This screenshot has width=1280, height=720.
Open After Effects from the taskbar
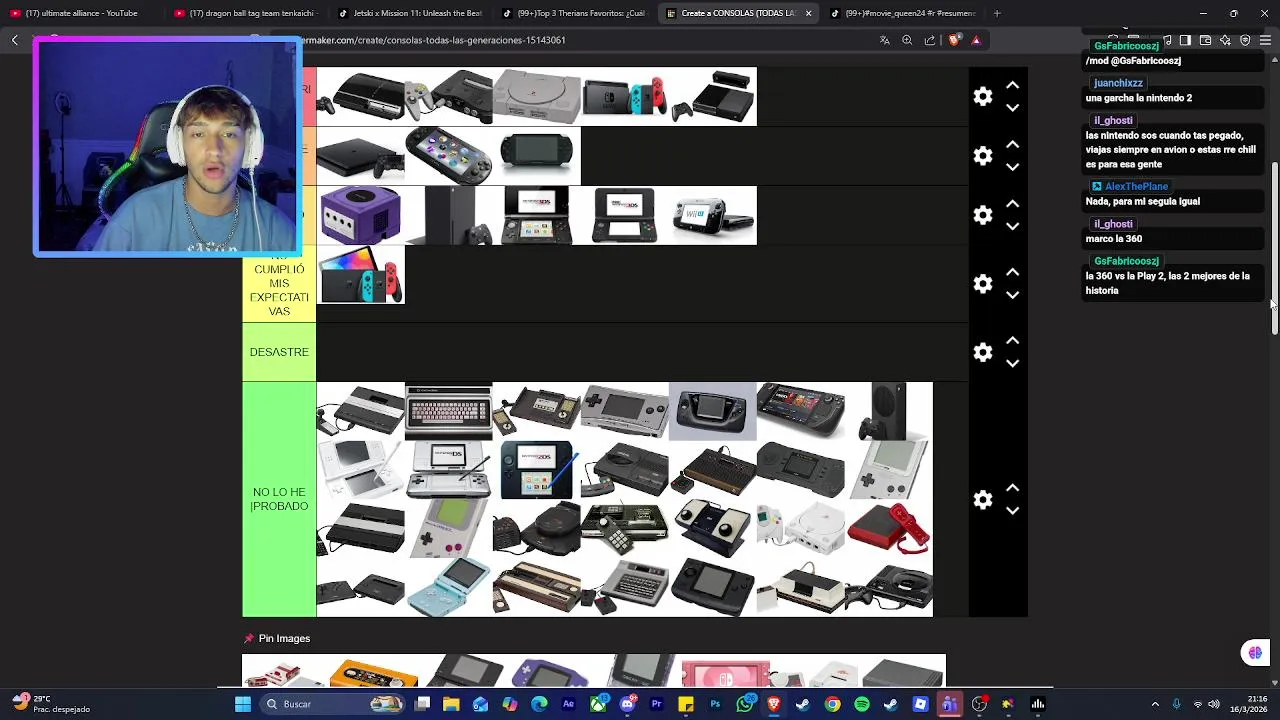(568, 704)
